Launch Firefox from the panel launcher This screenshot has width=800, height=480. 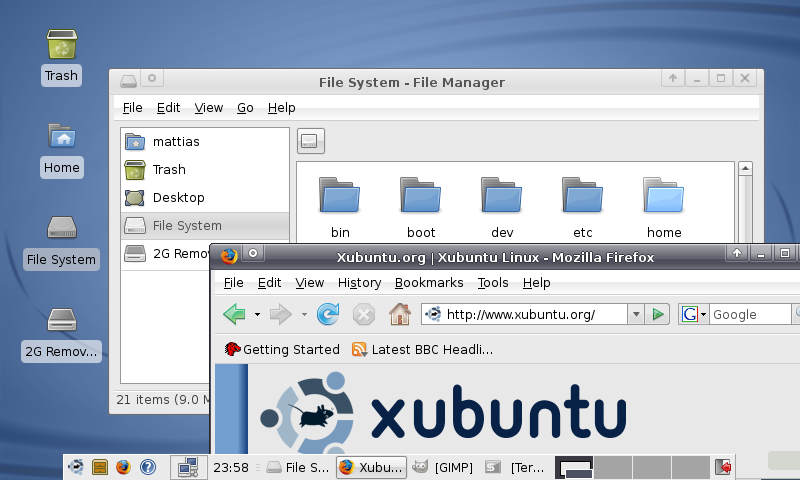click(x=124, y=466)
